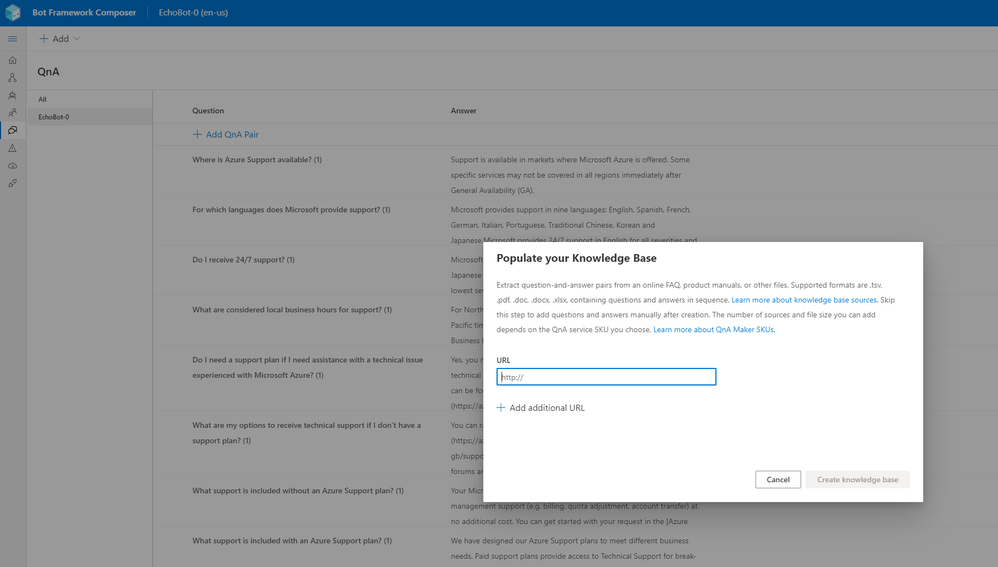The width and height of the screenshot is (998, 567).
Task: Select question 'Do I need a support plan'
Action: (307, 368)
